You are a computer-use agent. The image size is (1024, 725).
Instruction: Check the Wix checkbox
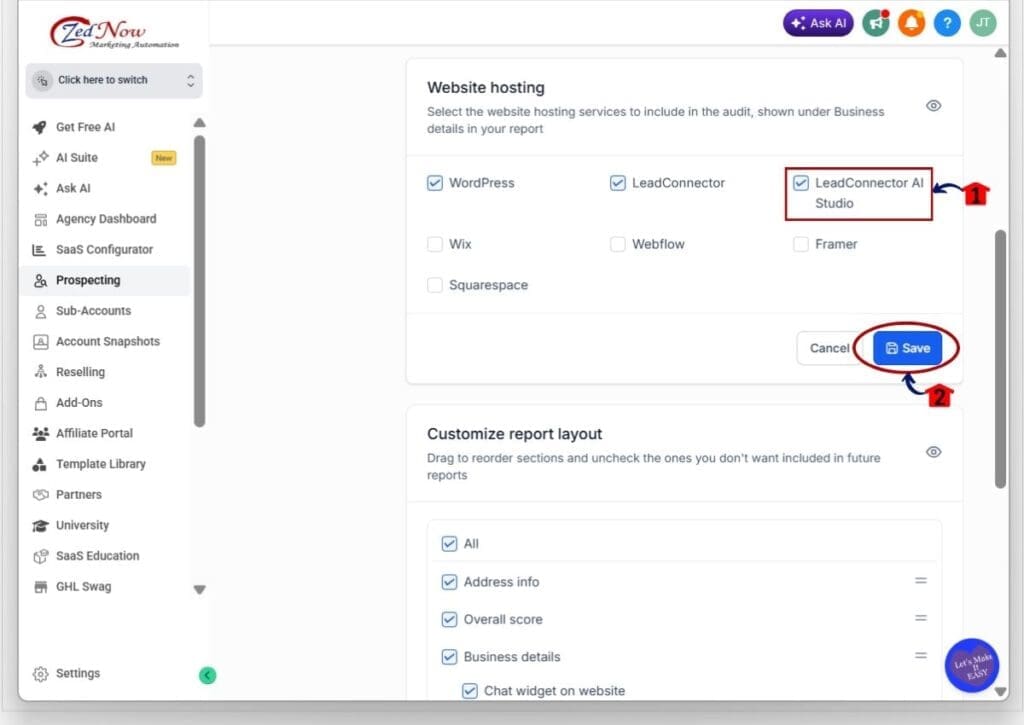click(435, 244)
